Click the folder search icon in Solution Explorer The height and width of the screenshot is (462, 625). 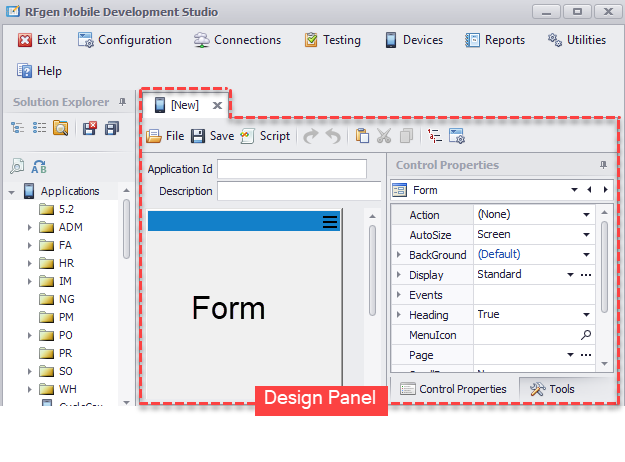pyautogui.click(x=61, y=128)
